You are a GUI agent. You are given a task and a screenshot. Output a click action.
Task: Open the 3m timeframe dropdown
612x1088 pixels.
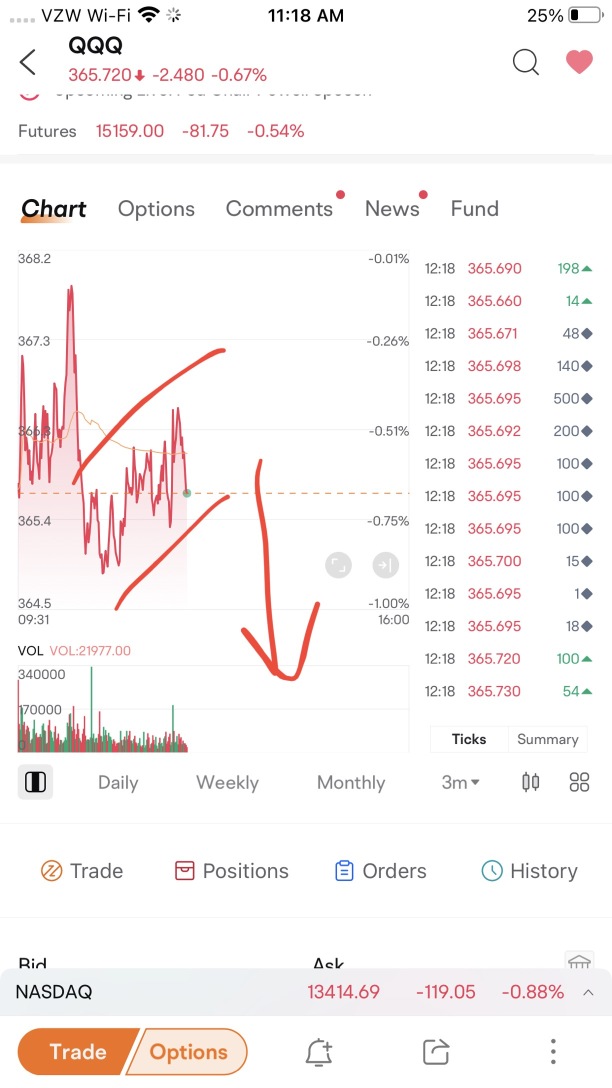point(458,782)
